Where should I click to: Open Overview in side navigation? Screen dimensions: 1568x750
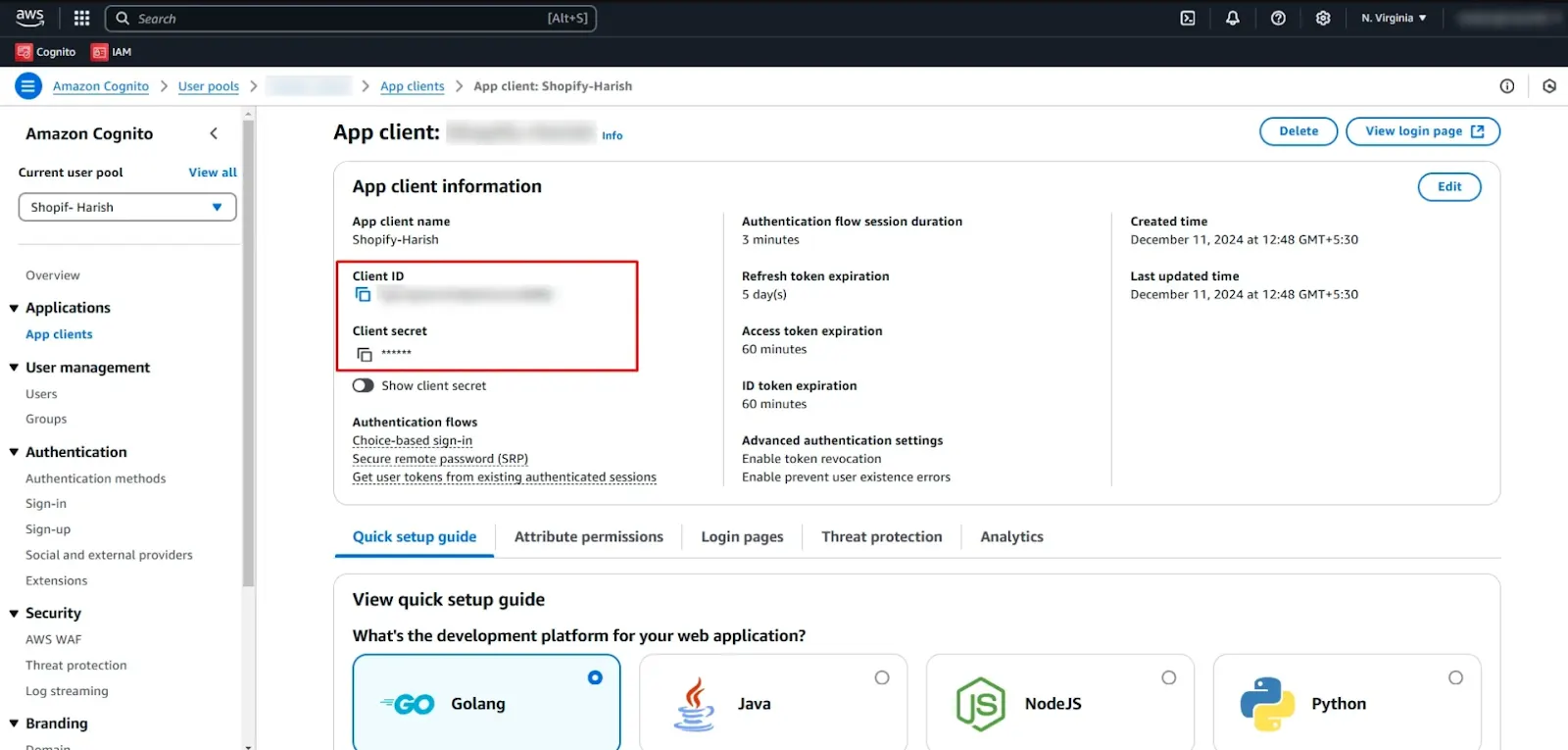(53, 275)
